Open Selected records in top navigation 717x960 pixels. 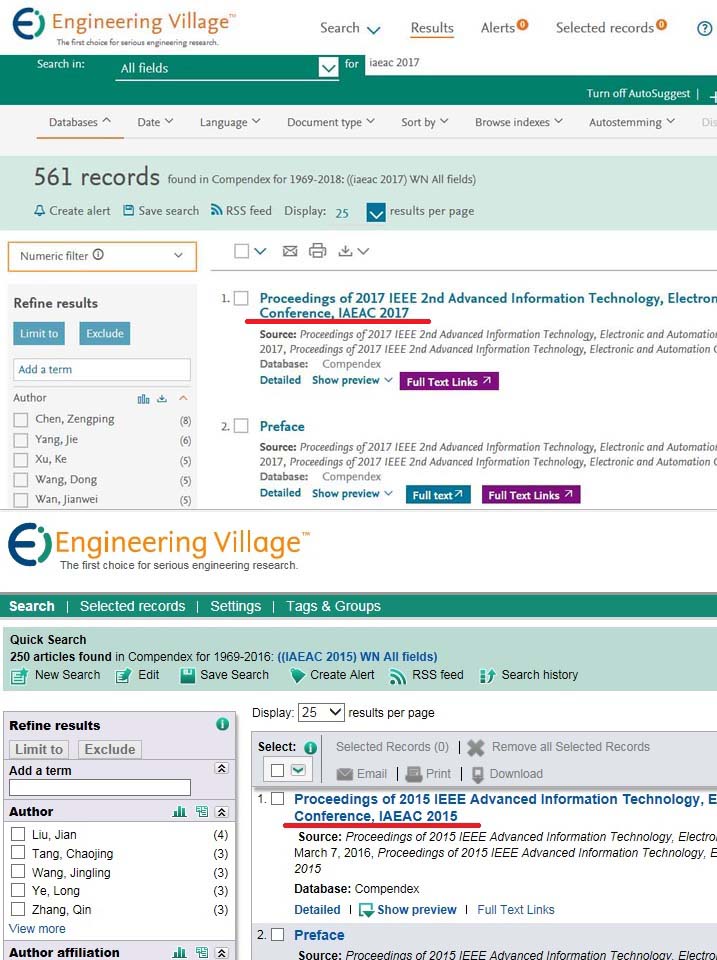pos(611,27)
